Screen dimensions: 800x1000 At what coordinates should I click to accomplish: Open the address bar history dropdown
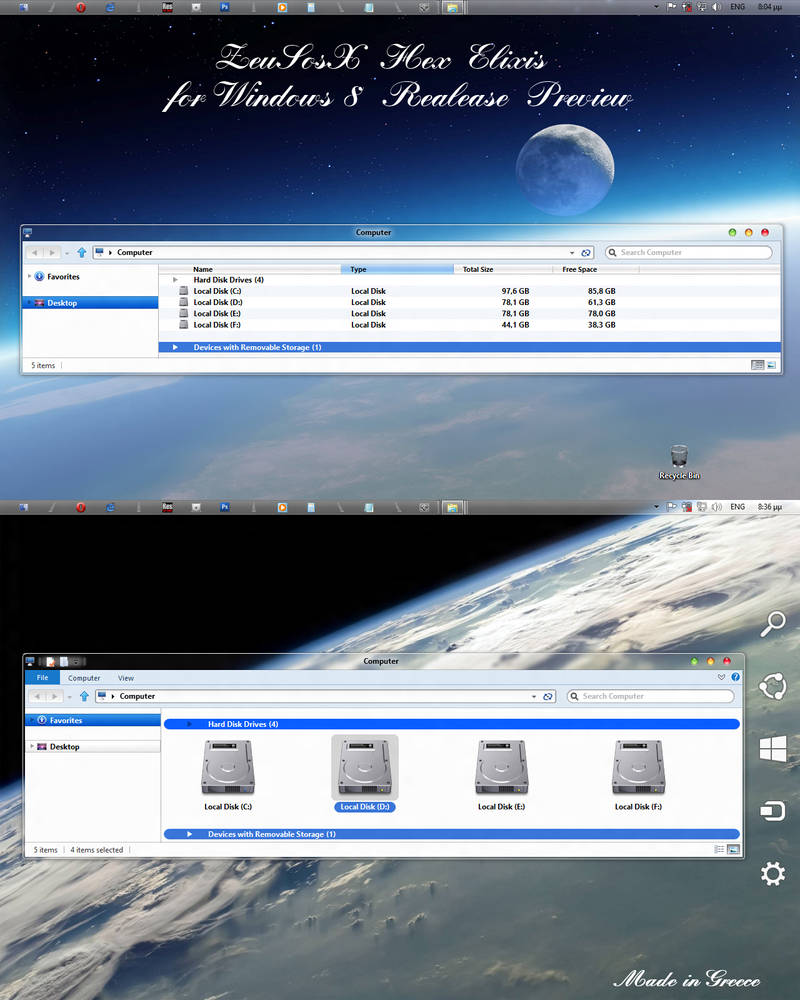pyautogui.click(x=533, y=695)
